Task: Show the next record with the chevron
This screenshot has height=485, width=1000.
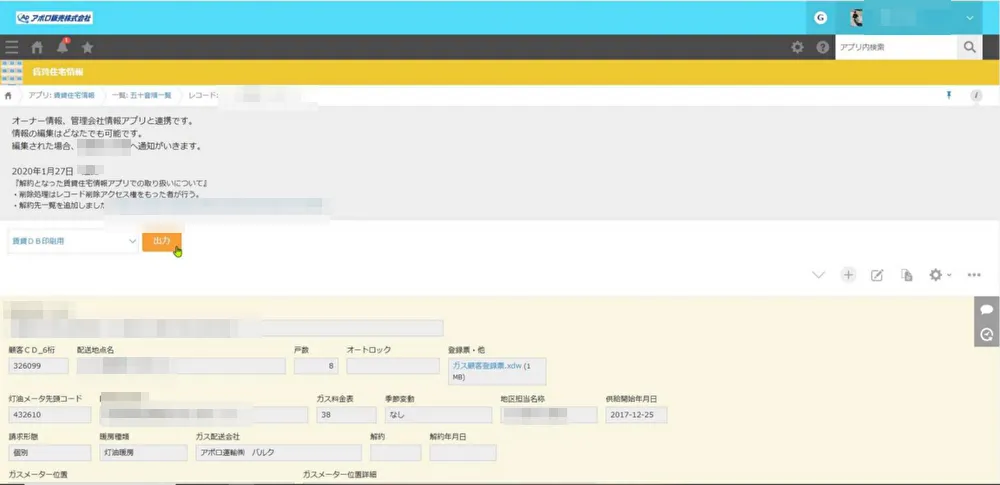Action: (x=819, y=275)
